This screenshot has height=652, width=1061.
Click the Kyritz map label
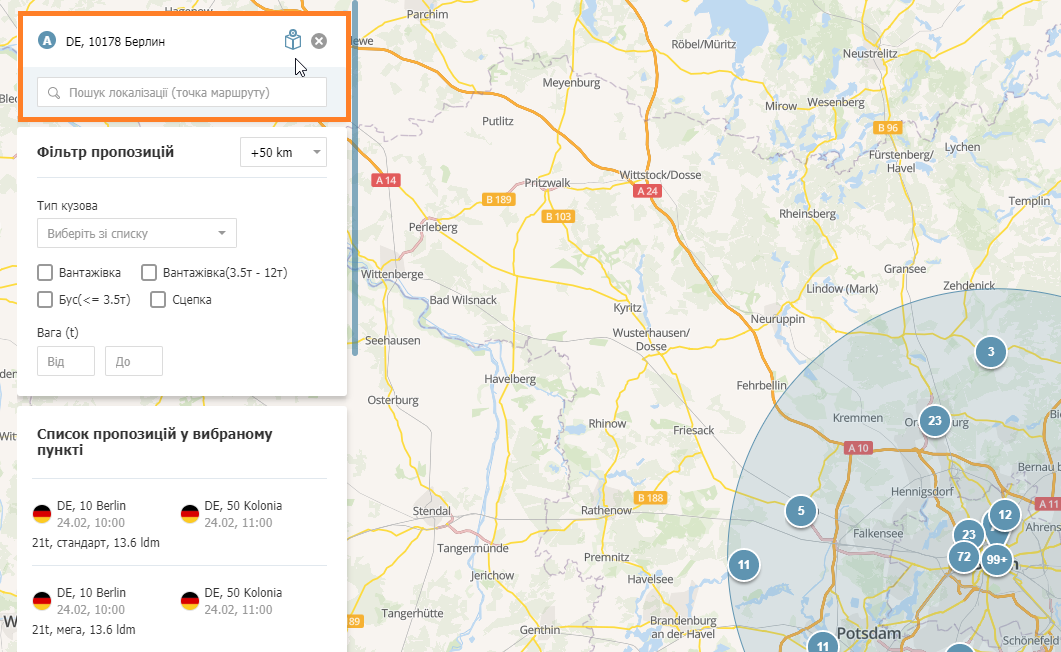pyautogui.click(x=627, y=308)
